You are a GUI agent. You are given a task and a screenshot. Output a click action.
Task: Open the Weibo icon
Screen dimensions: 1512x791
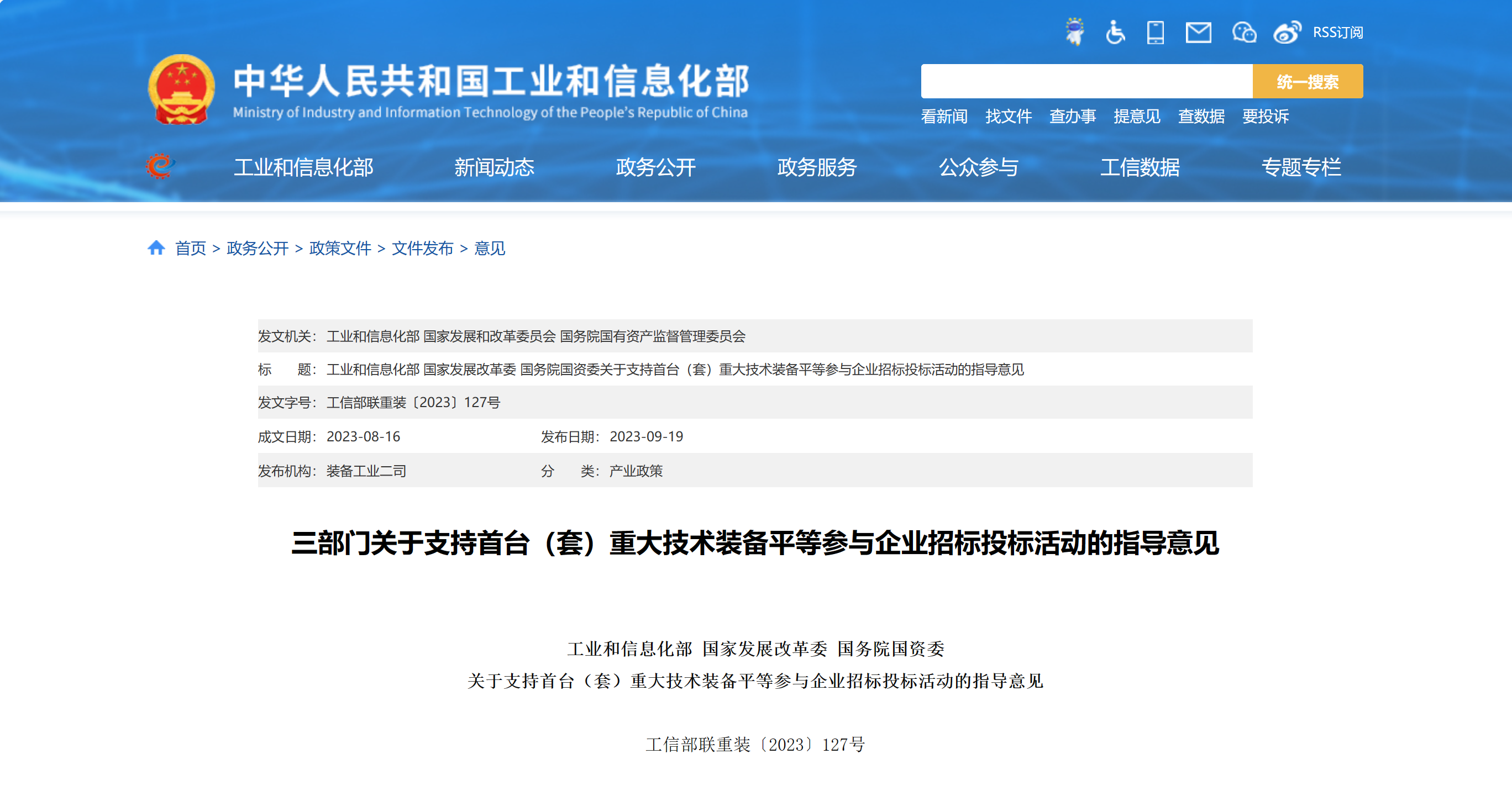1287,32
